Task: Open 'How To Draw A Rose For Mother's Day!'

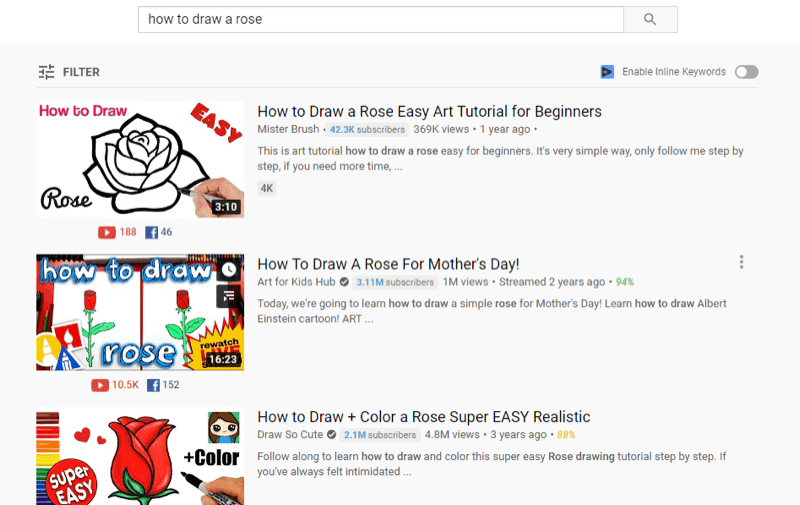Action: click(x=388, y=264)
